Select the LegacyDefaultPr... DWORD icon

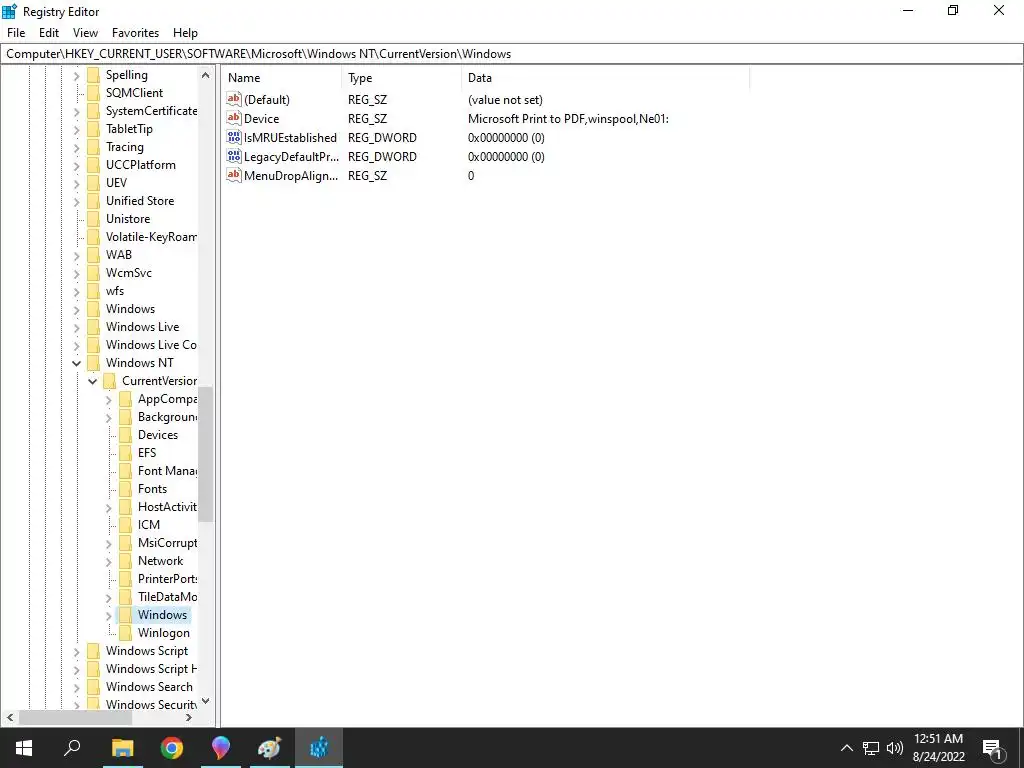click(x=234, y=156)
